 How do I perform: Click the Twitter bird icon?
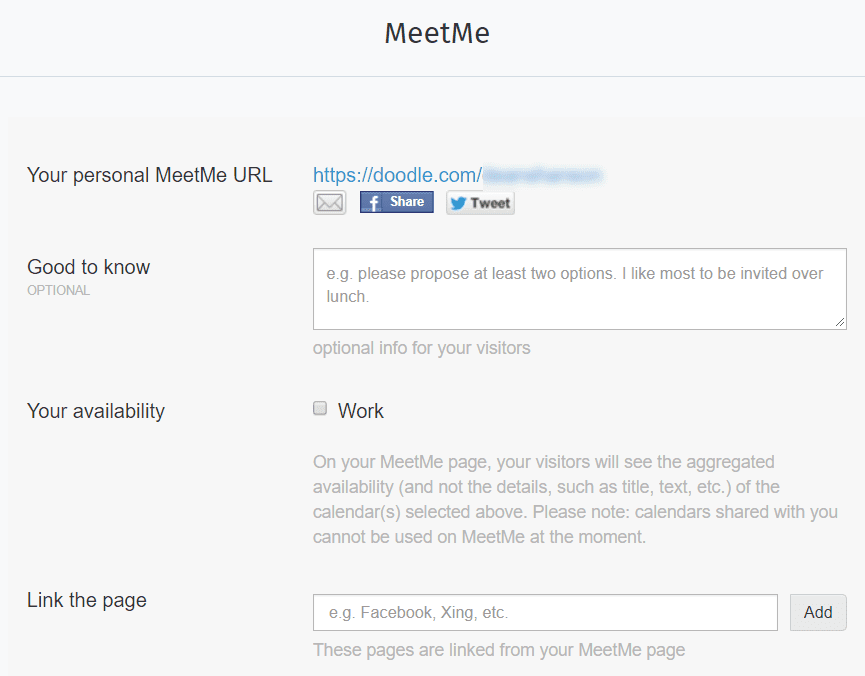point(458,203)
